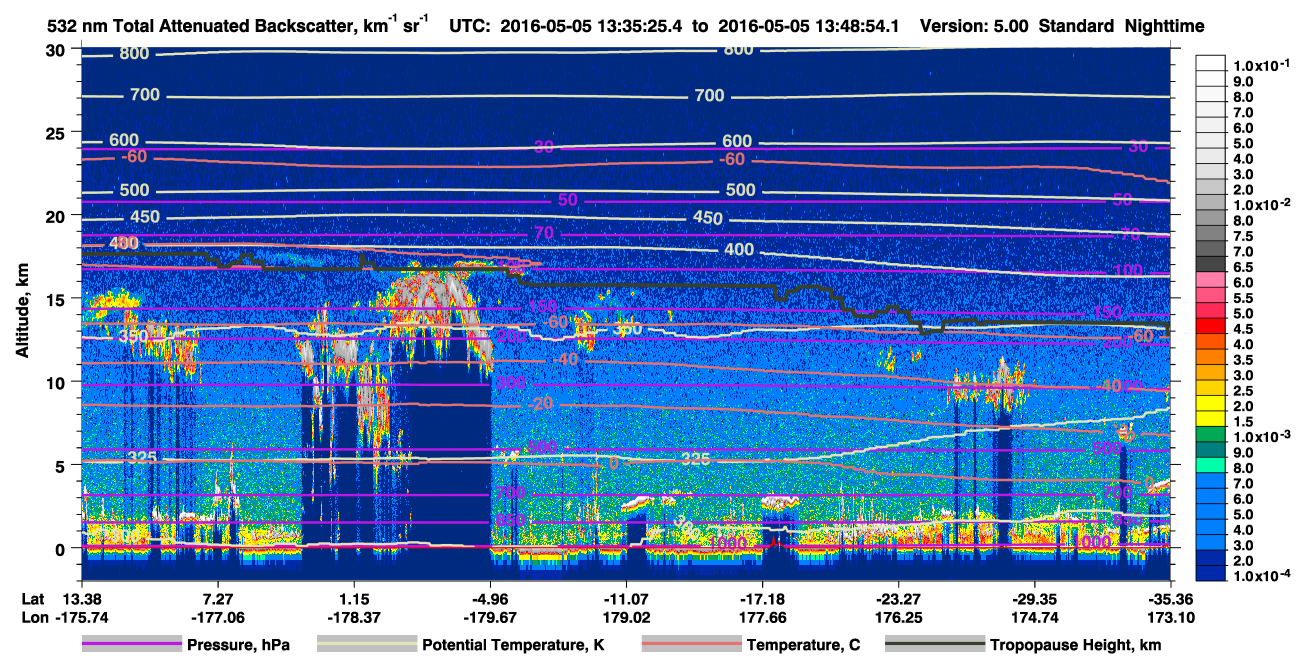Click the longitude value 177.66
1300x667 pixels.
(x=763, y=617)
